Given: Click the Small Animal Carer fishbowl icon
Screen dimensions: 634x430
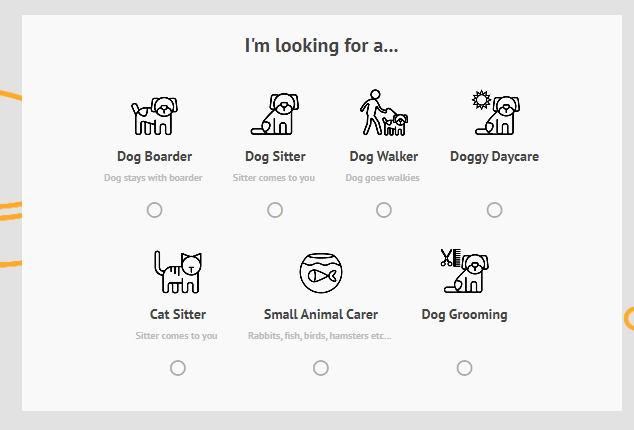Looking at the screenshot, I should 320,271.
